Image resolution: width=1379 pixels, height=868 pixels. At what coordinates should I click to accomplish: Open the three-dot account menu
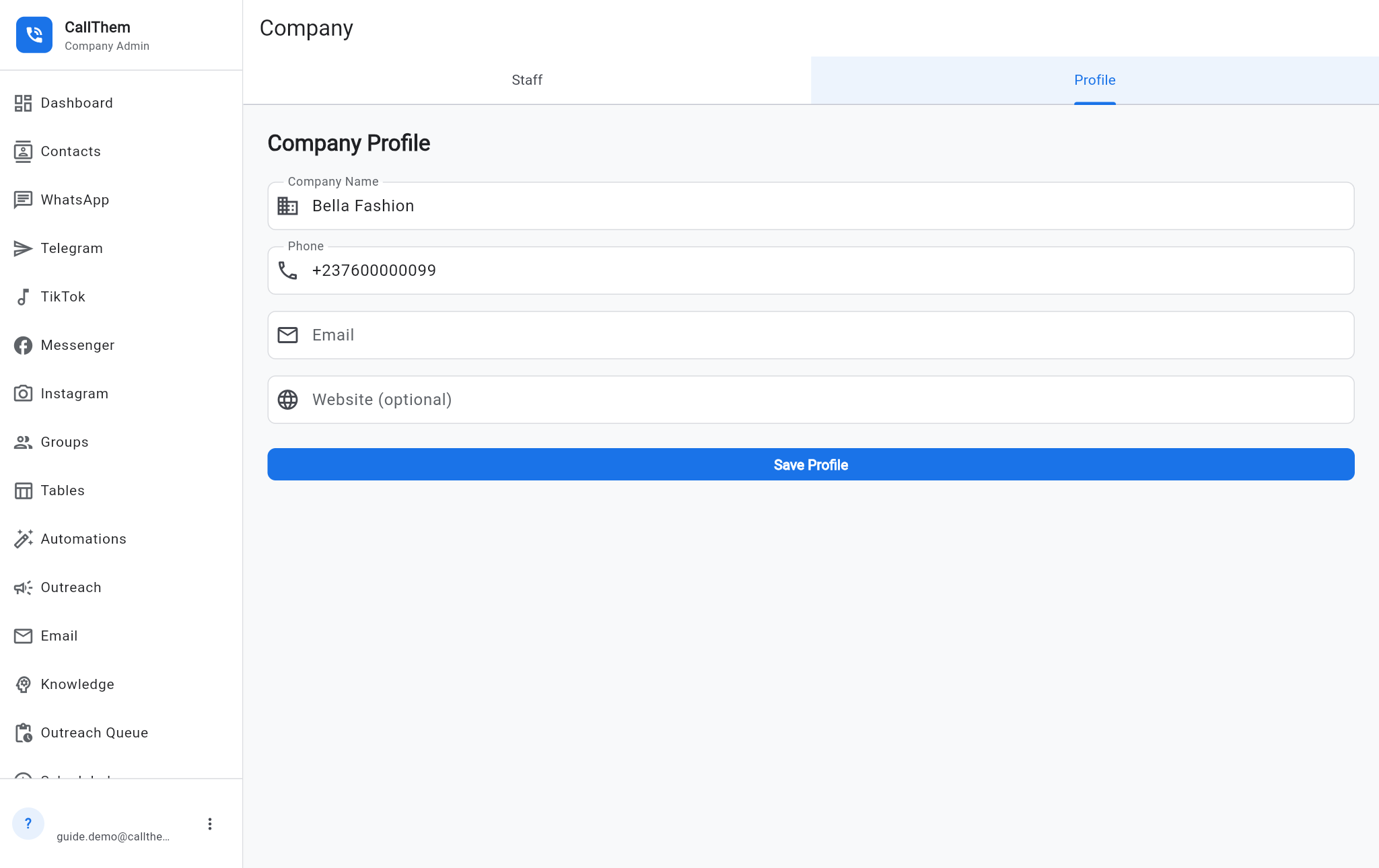click(210, 824)
